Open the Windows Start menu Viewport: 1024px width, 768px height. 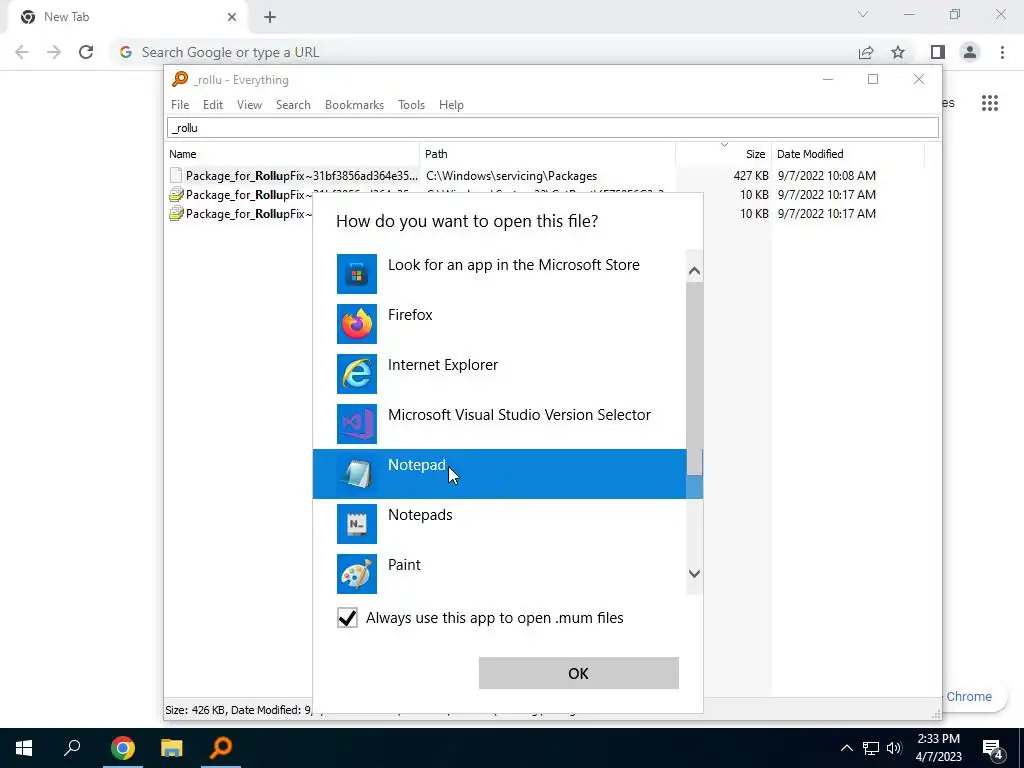(24, 748)
